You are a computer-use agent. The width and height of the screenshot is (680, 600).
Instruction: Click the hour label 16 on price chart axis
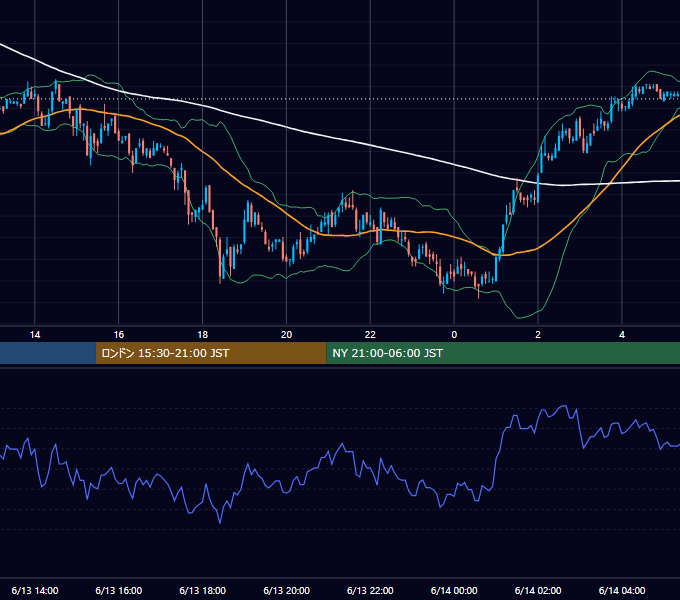[118, 335]
